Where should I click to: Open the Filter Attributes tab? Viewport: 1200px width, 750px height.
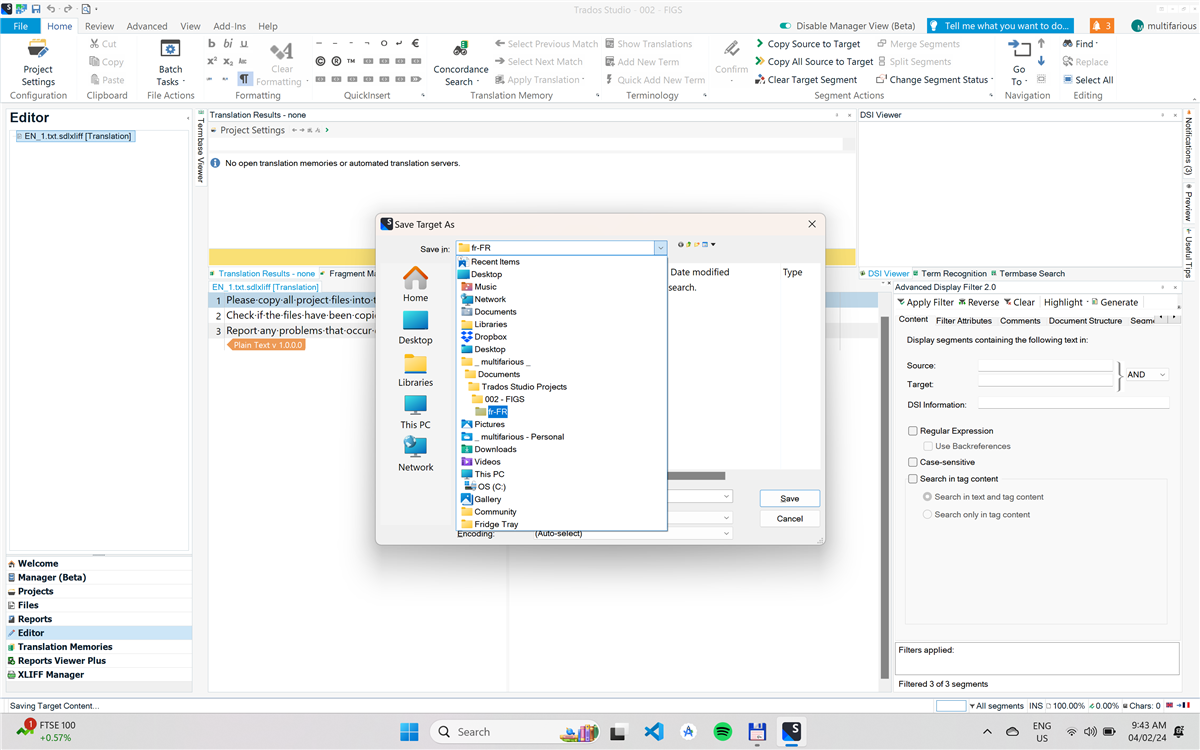coord(964,321)
